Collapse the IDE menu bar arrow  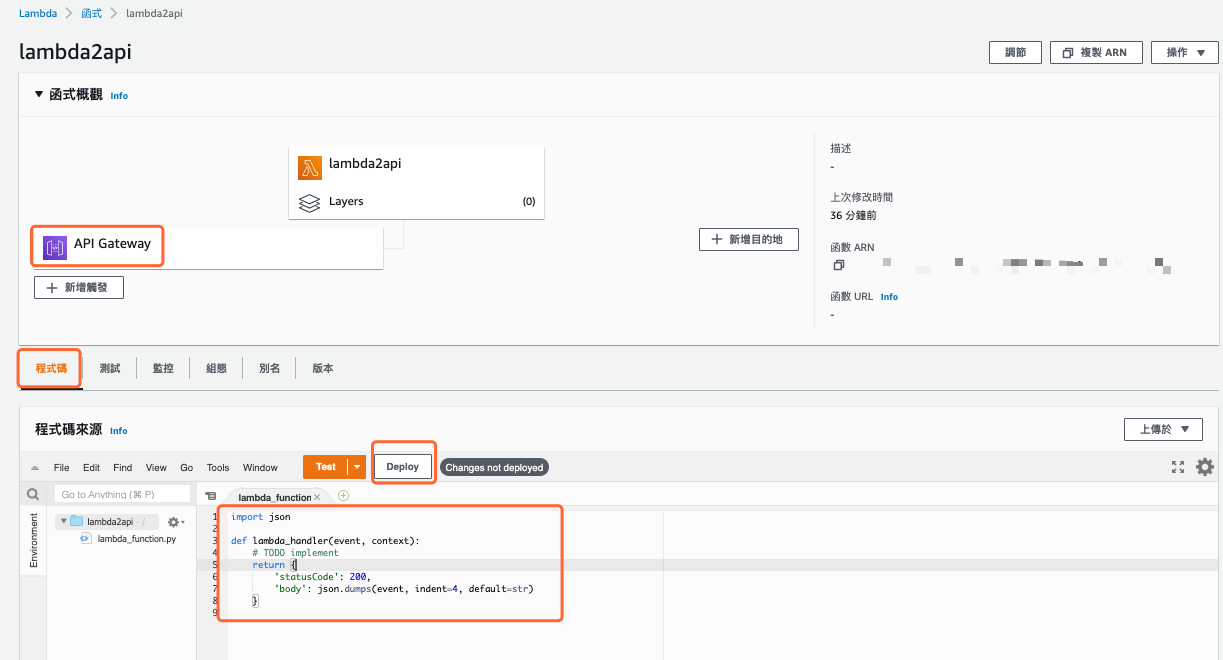tap(35, 468)
